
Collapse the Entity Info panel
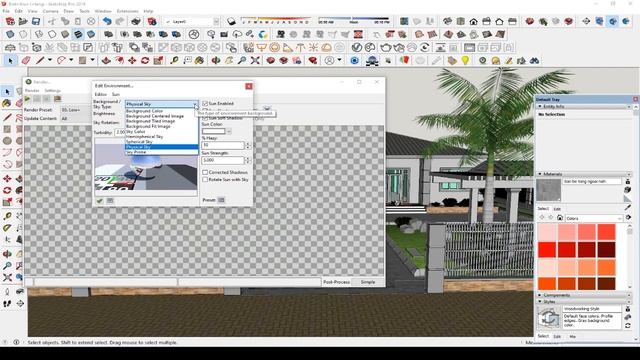(540, 106)
